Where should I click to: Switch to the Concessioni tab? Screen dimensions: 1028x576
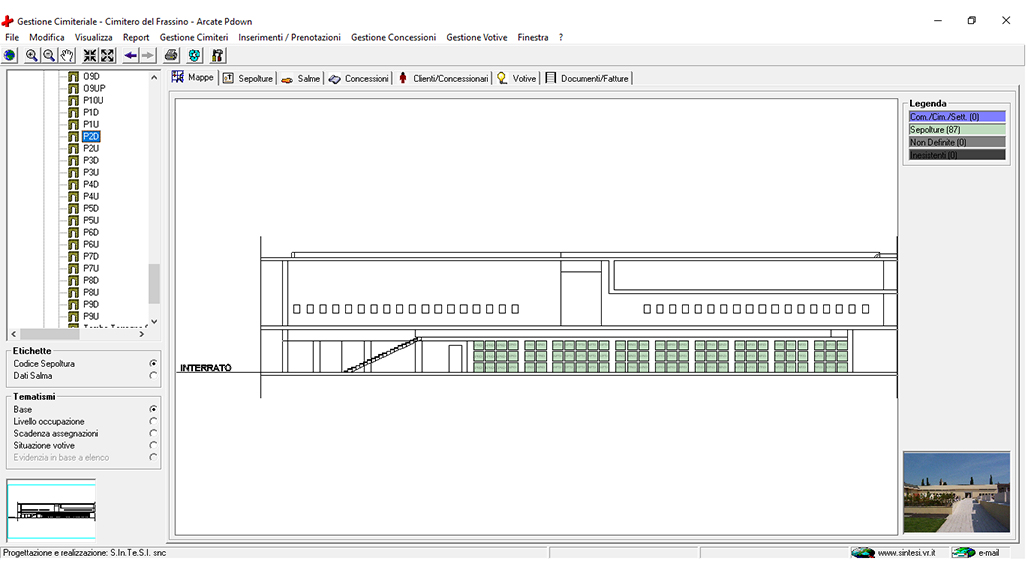(x=359, y=79)
